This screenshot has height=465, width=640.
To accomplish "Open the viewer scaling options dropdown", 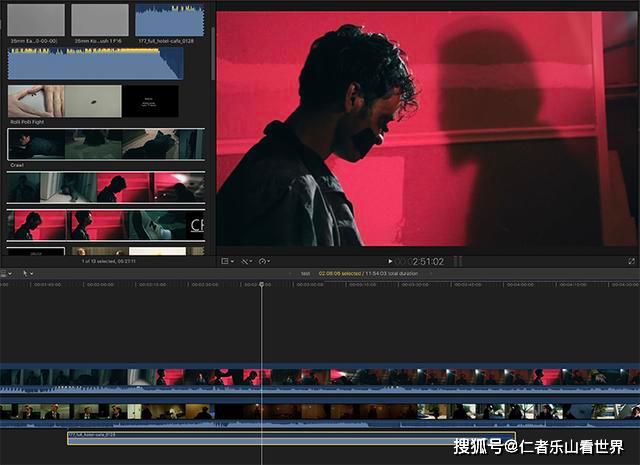I will [x=227, y=261].
